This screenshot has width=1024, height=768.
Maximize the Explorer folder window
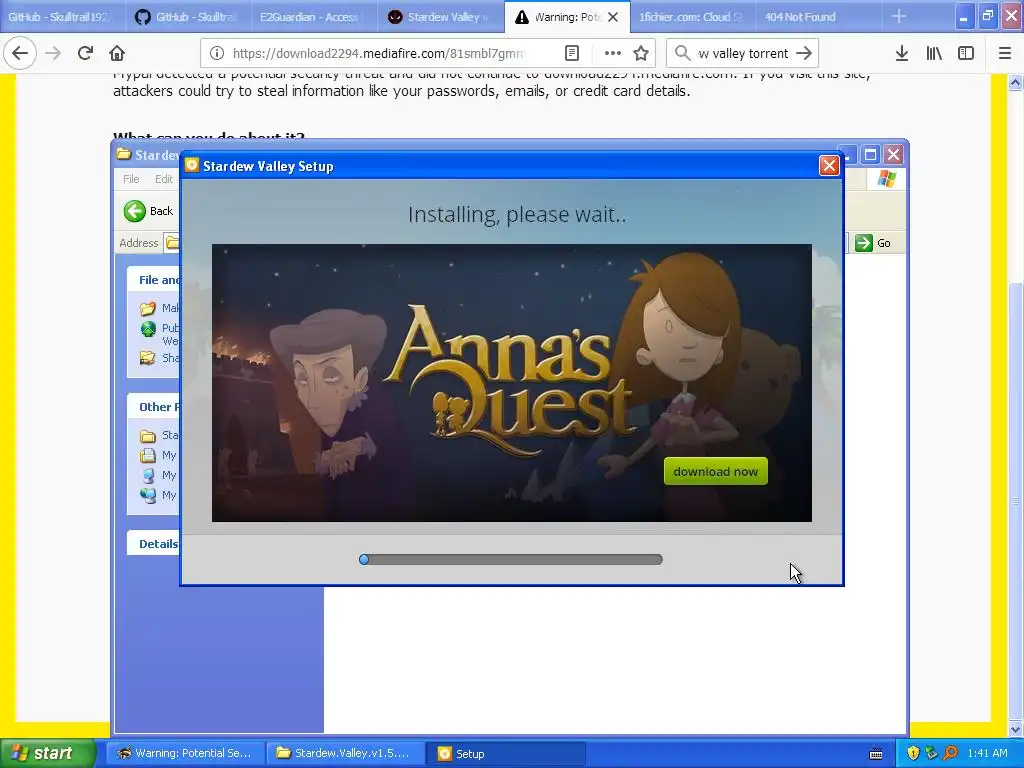[x=871, y=155]
